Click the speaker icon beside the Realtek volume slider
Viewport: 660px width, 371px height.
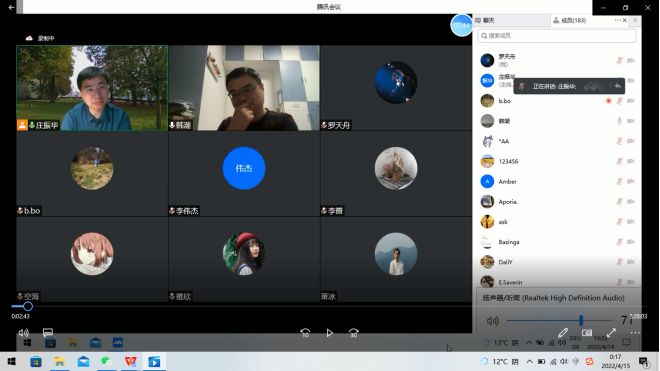point(492,321)
